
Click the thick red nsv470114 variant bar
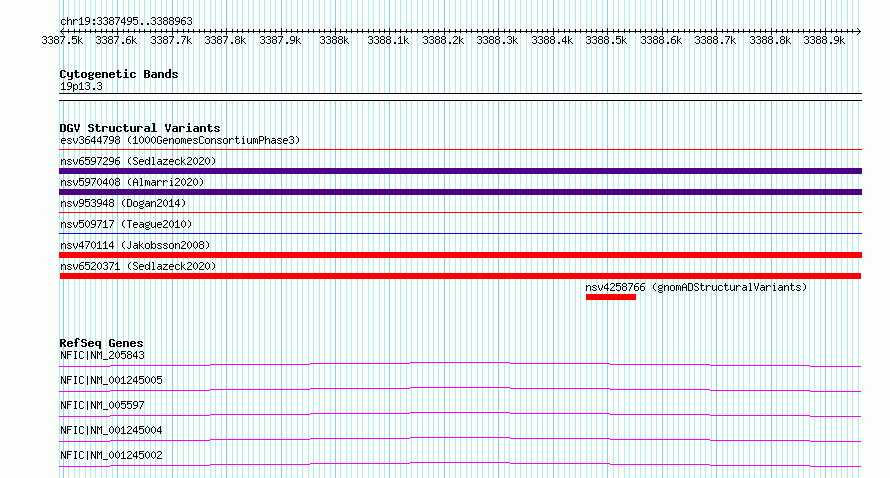(460, 255)
